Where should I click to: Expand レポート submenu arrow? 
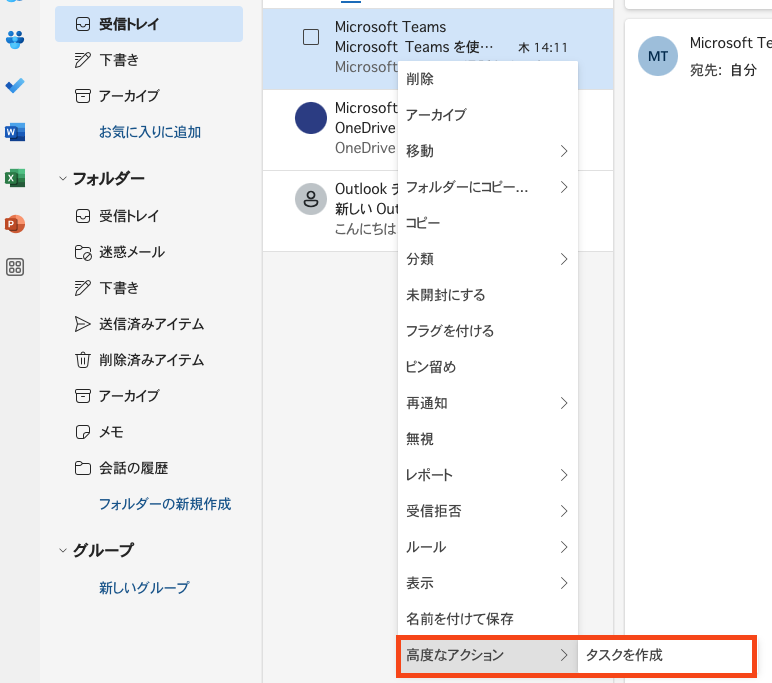coord(564,475)
